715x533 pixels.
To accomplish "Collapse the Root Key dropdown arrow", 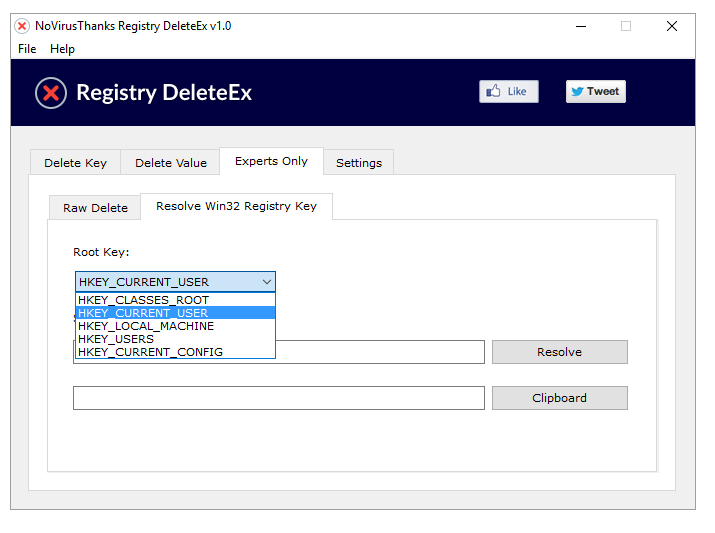I will (x=267, y=282).
